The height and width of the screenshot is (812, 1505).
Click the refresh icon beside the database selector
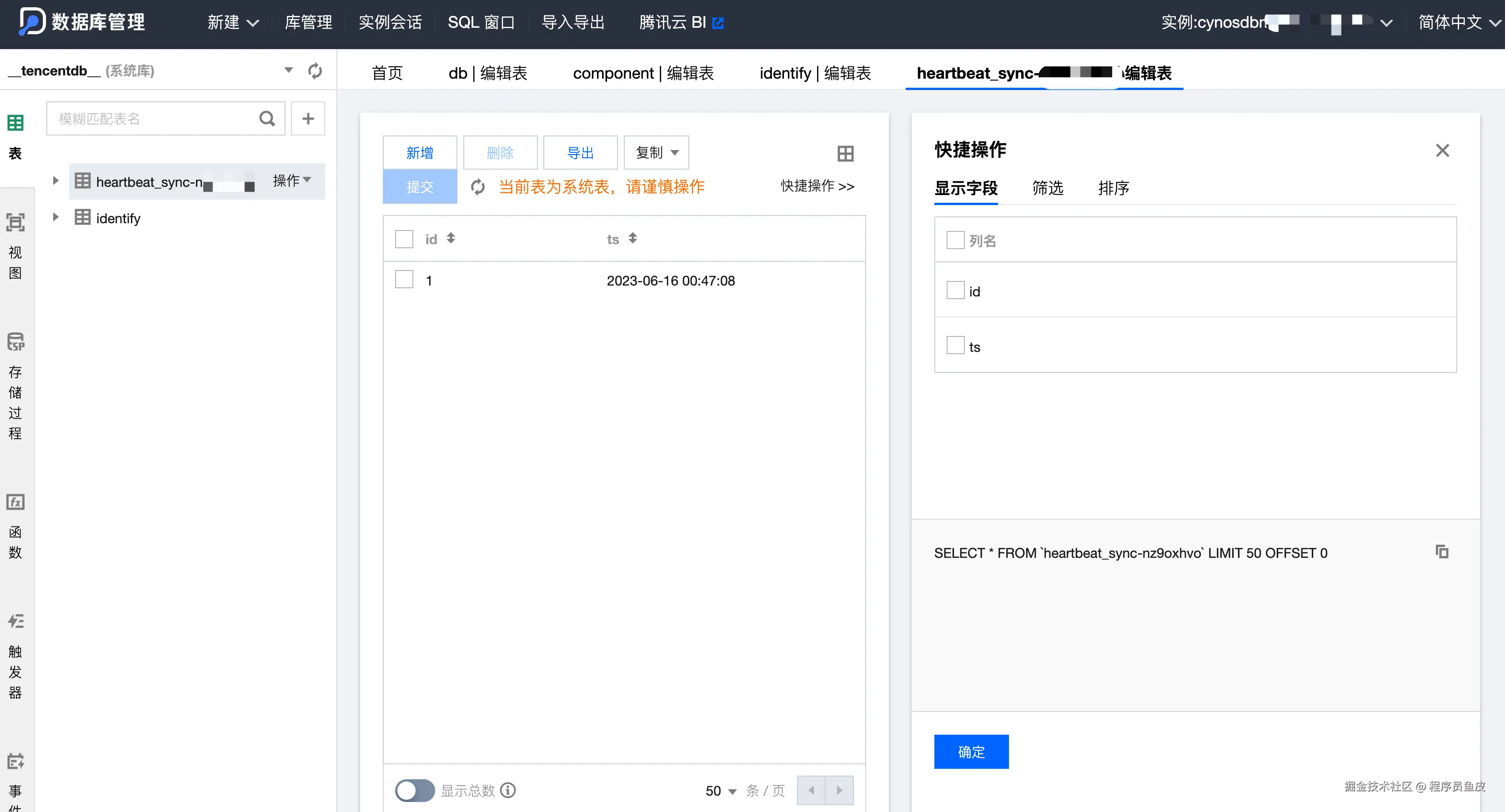[x=315, y=70]
